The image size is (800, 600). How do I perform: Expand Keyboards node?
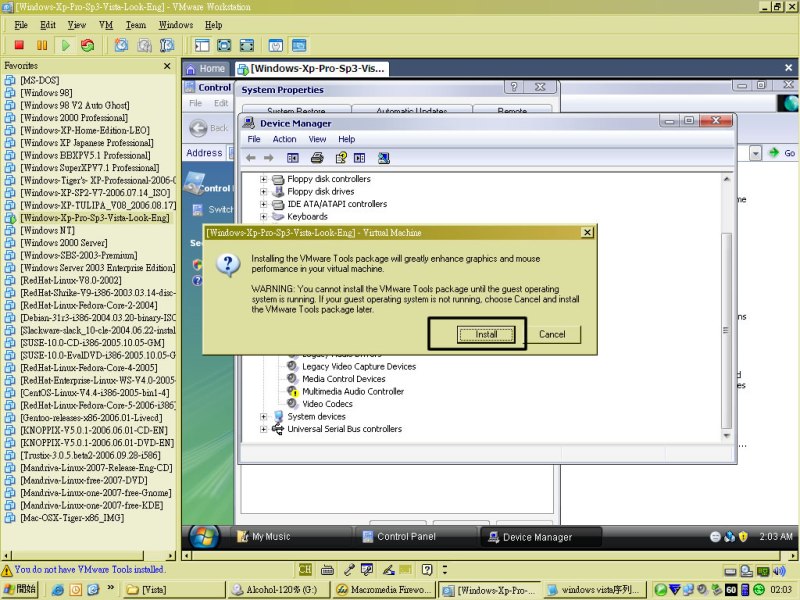tap(263, 217)
